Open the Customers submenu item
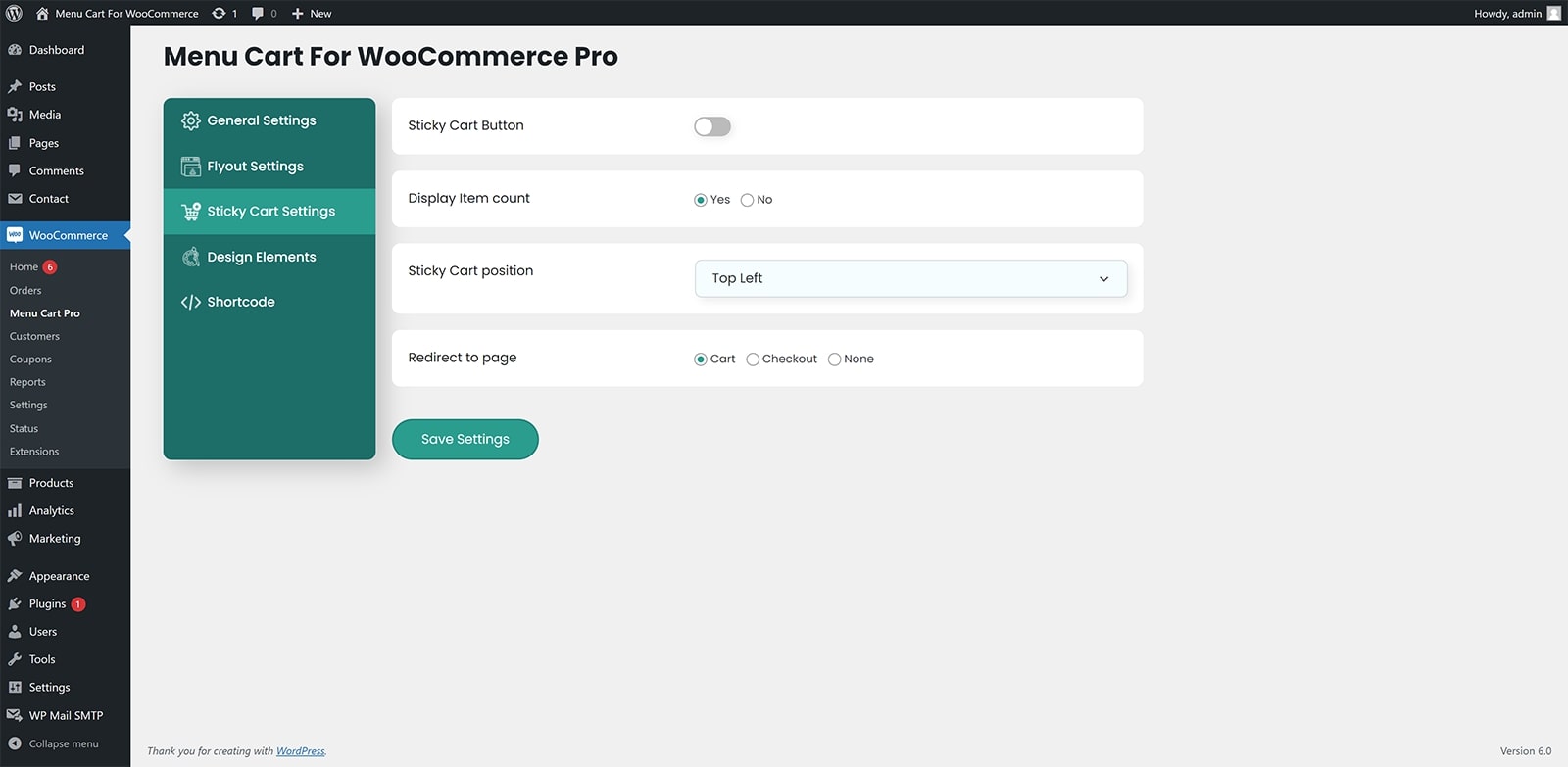Screen dimensions: 1568x767 pyautogui.click(x=34, y=336)
